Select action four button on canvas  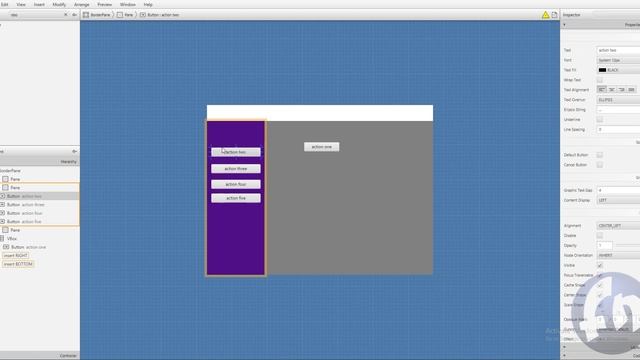tap(236, 184)
